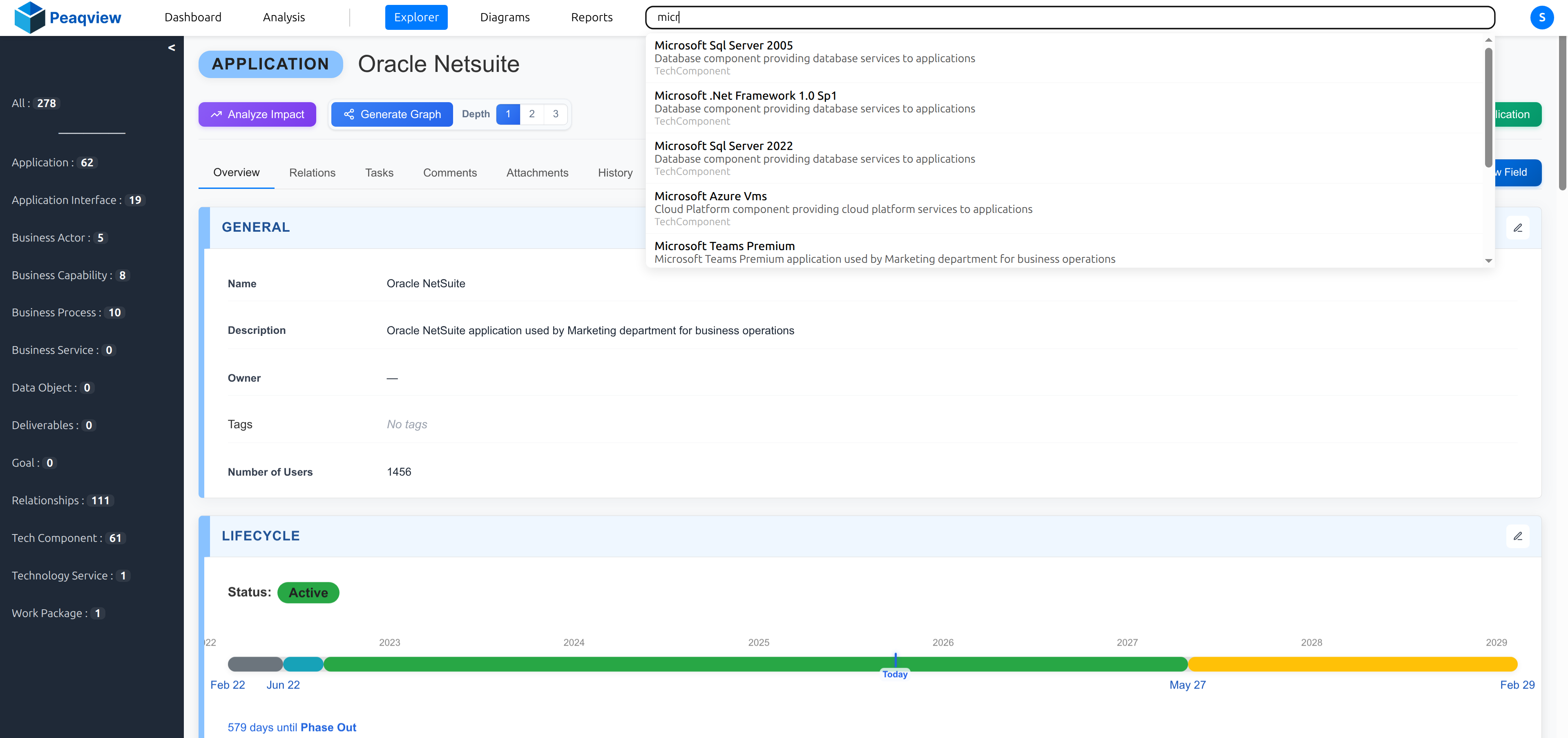Click the trend icon on Analyze Impact
This screenshot has width=1568, height=738.
[x=217, y=114]
